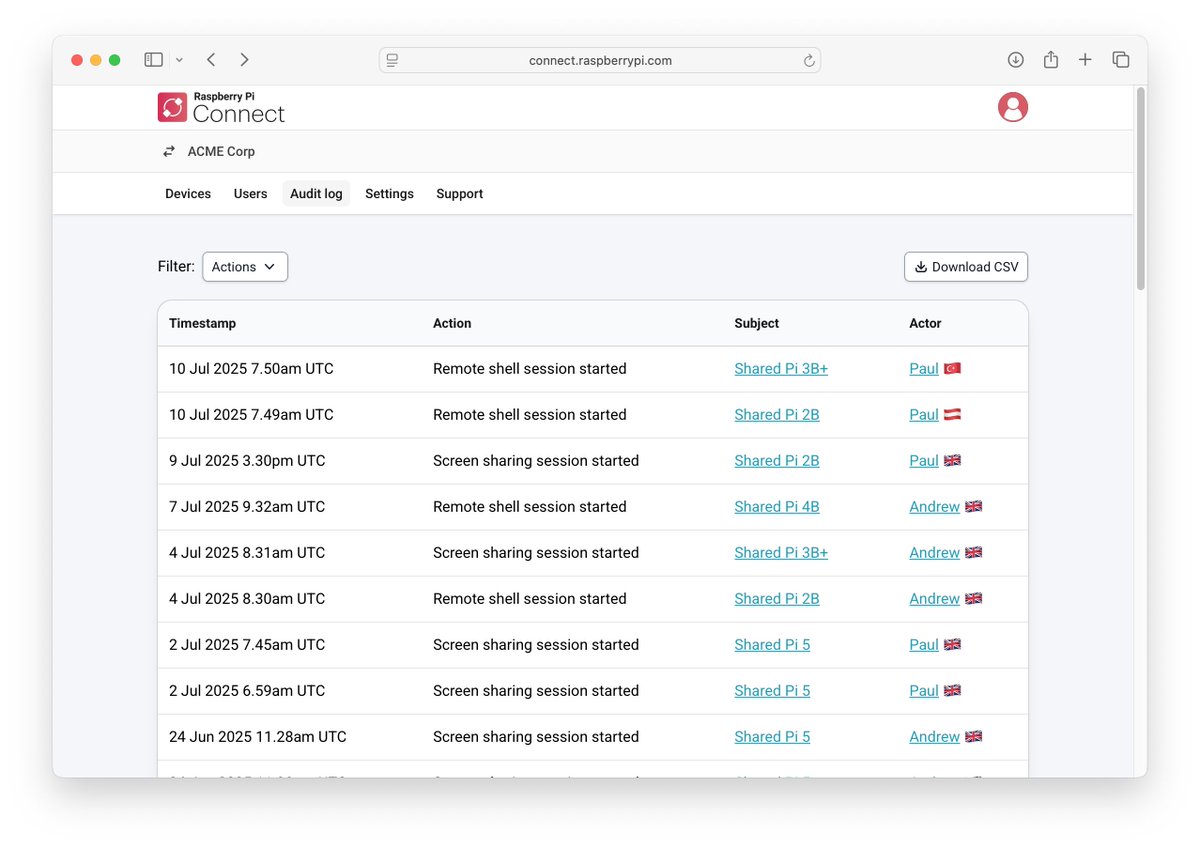The height and width of the screenshot is (847, 1200).
Task: Click the page reader icon in address bar
Action: point(393,60)
